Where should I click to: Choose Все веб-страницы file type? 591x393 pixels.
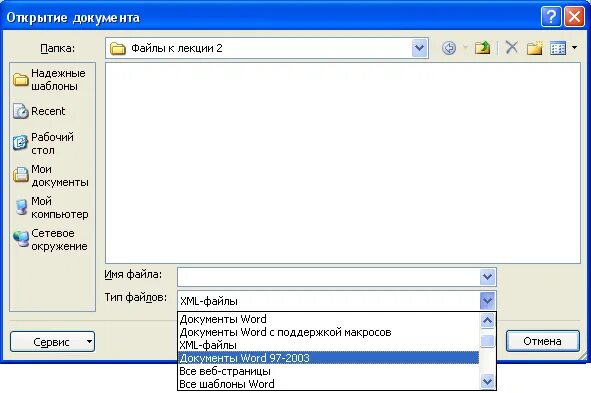[328, 371]
